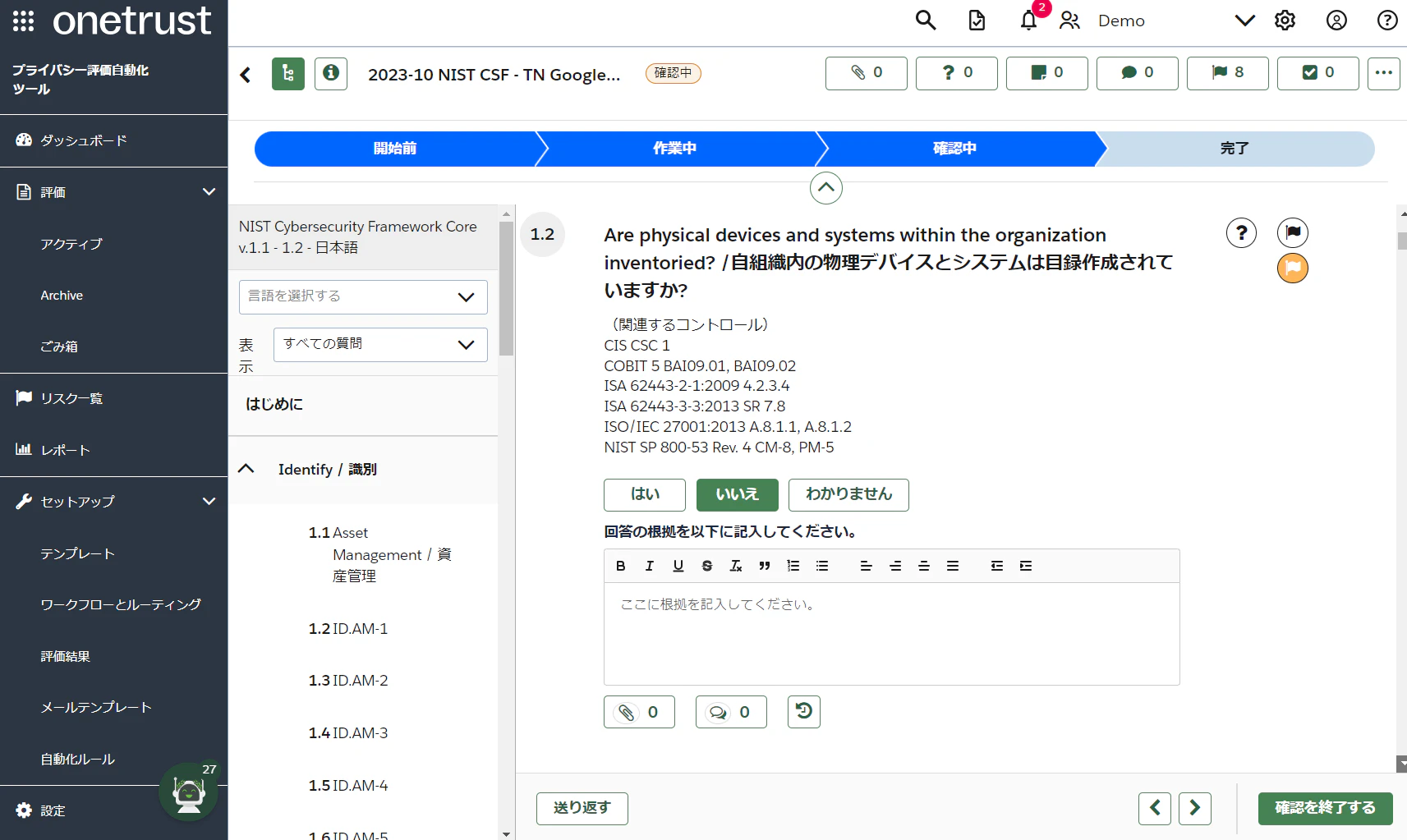
Task: Open user profile icon
Action: (x=1336, y=21)
